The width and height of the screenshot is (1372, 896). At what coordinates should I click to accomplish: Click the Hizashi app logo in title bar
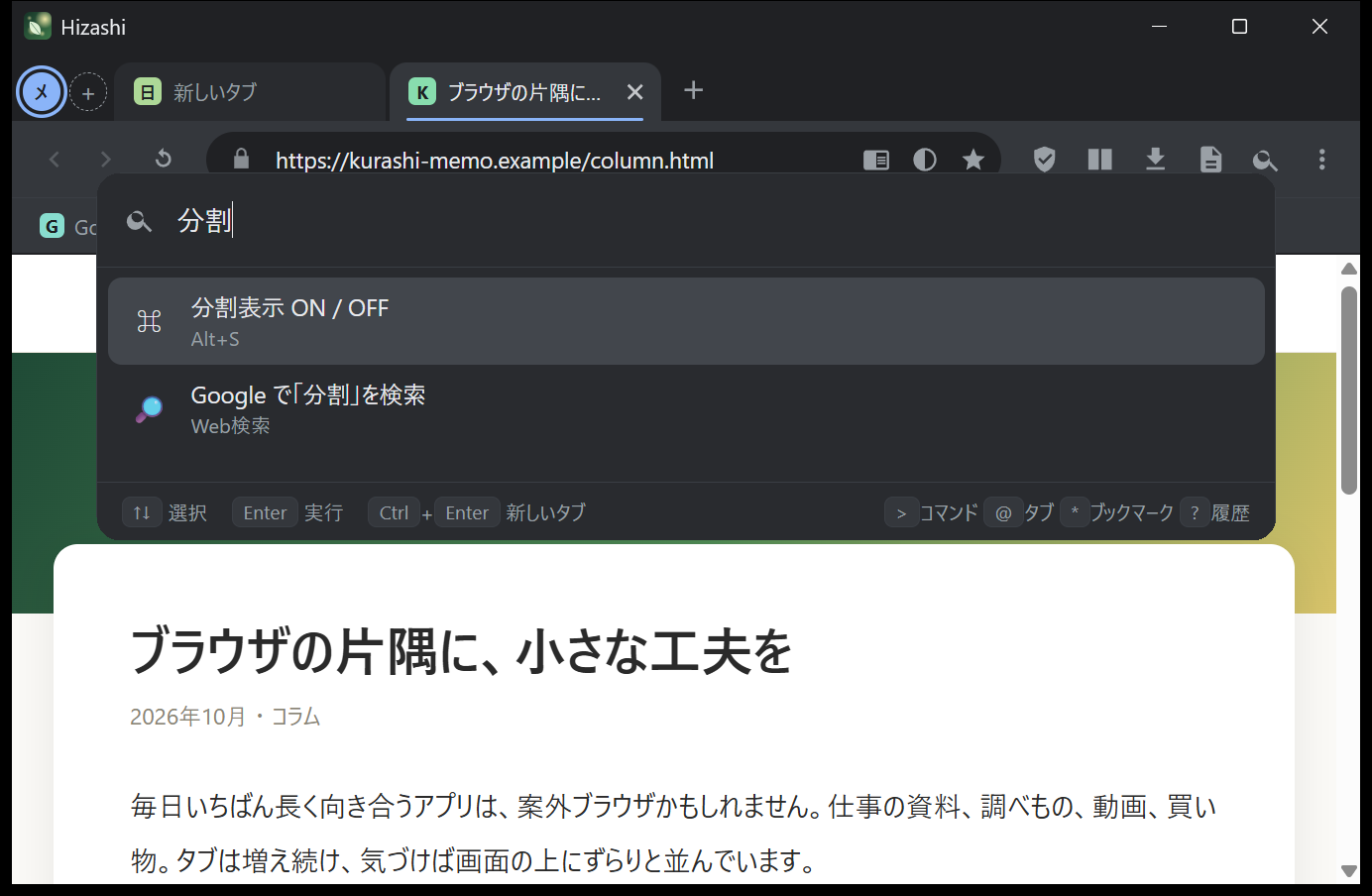[x=38, y=27]
